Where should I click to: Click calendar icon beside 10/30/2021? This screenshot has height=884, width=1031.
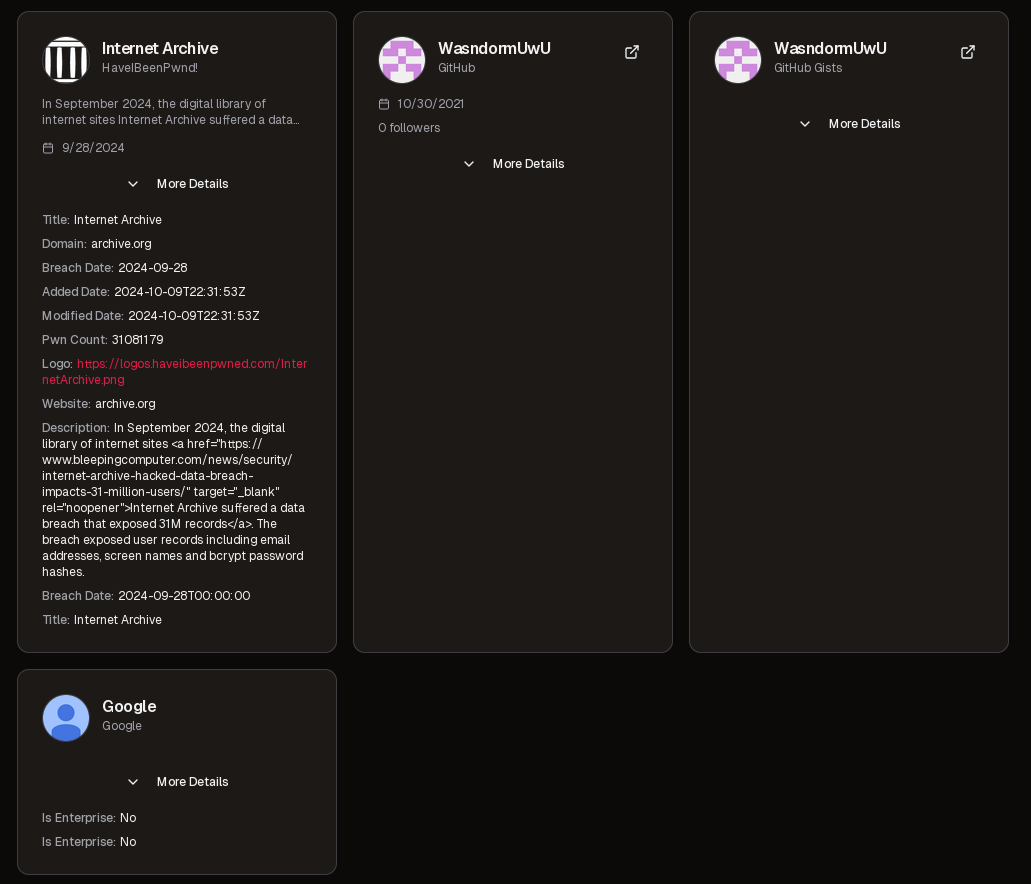pyautogui.click(x=384, y=104)
